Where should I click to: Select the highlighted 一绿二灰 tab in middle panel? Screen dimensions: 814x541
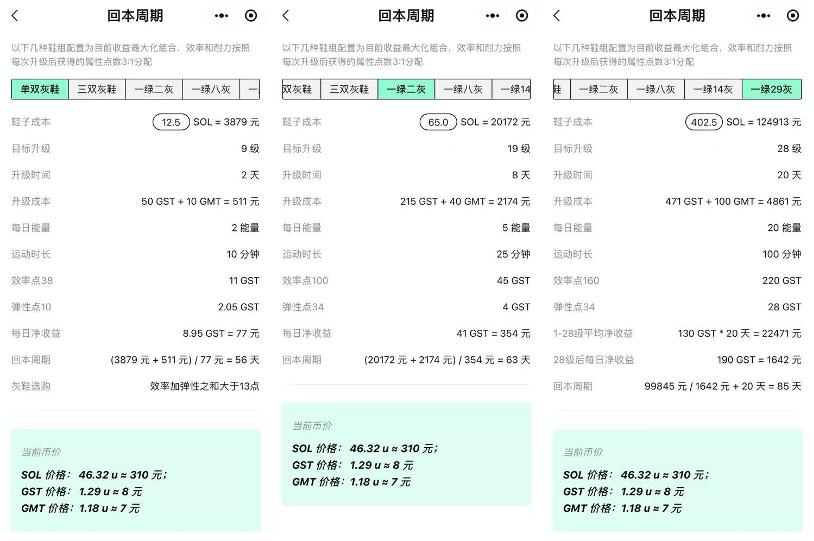coord(406,89)
